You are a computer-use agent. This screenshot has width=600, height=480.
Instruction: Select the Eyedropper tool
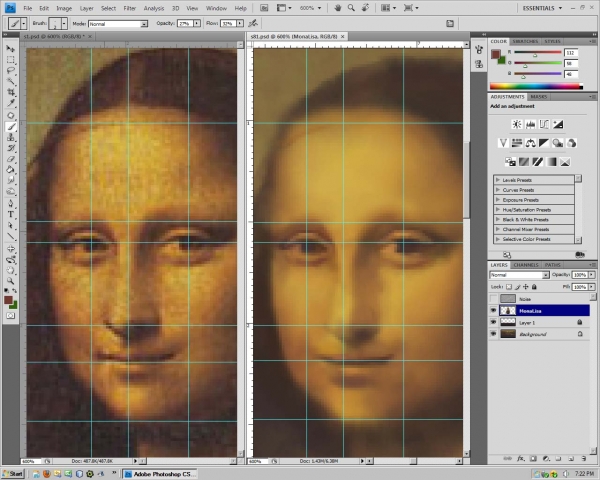pyautogui.click(x=10, y=103)
